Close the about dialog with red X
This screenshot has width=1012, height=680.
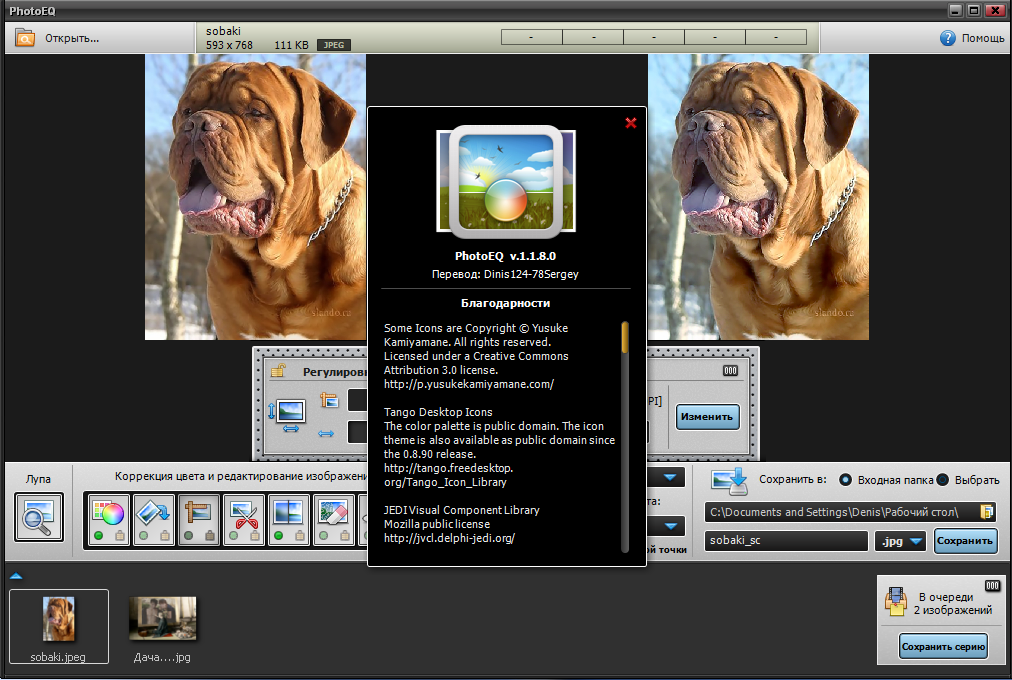tap(631, 123)
